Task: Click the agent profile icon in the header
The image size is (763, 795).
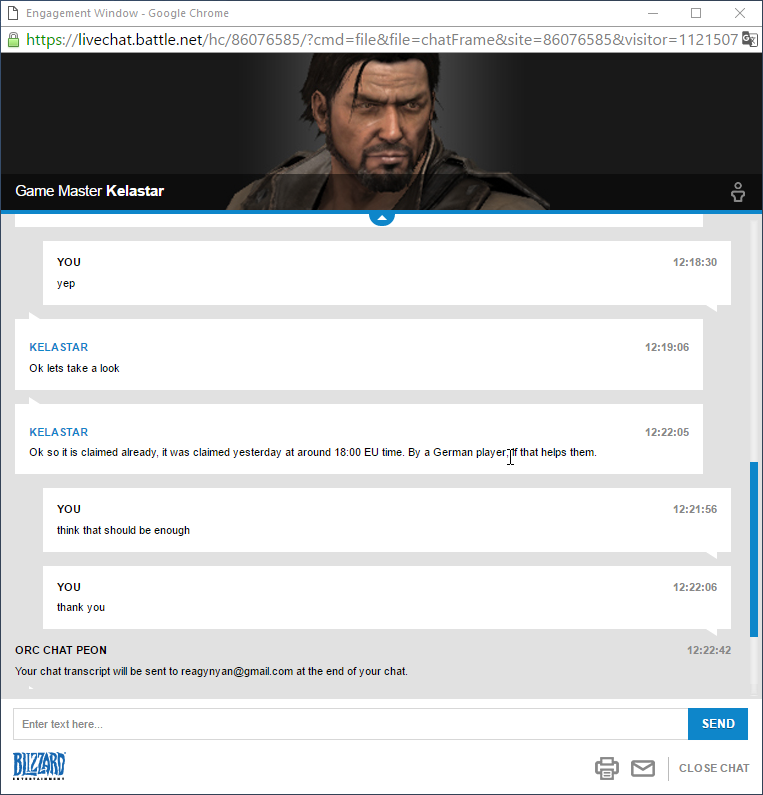Action: tap(738, 192)
